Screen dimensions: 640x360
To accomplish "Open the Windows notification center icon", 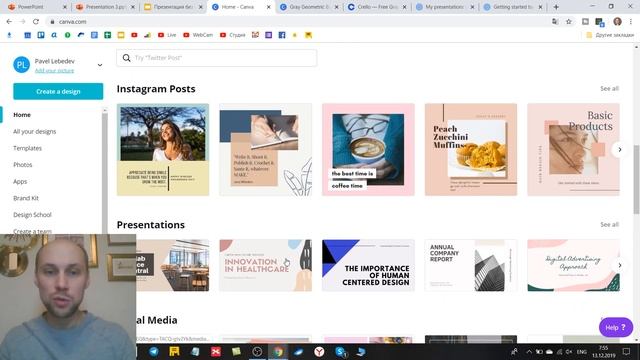I will pyautogui.click(x=627, y=351).
